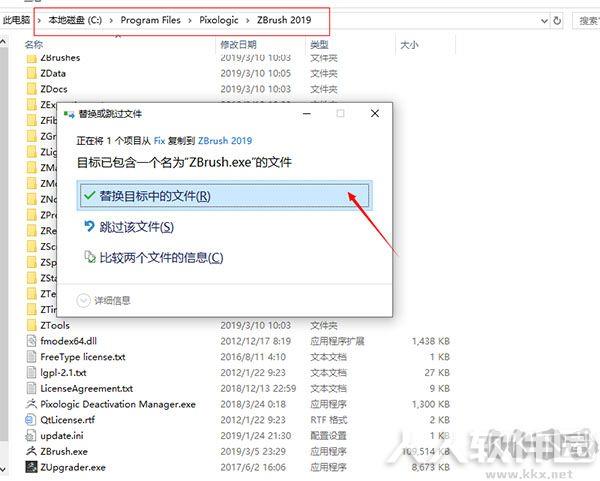Sort by 类型 column header
The width and height of the screenshot is (600, 481).
click(319, 45)
